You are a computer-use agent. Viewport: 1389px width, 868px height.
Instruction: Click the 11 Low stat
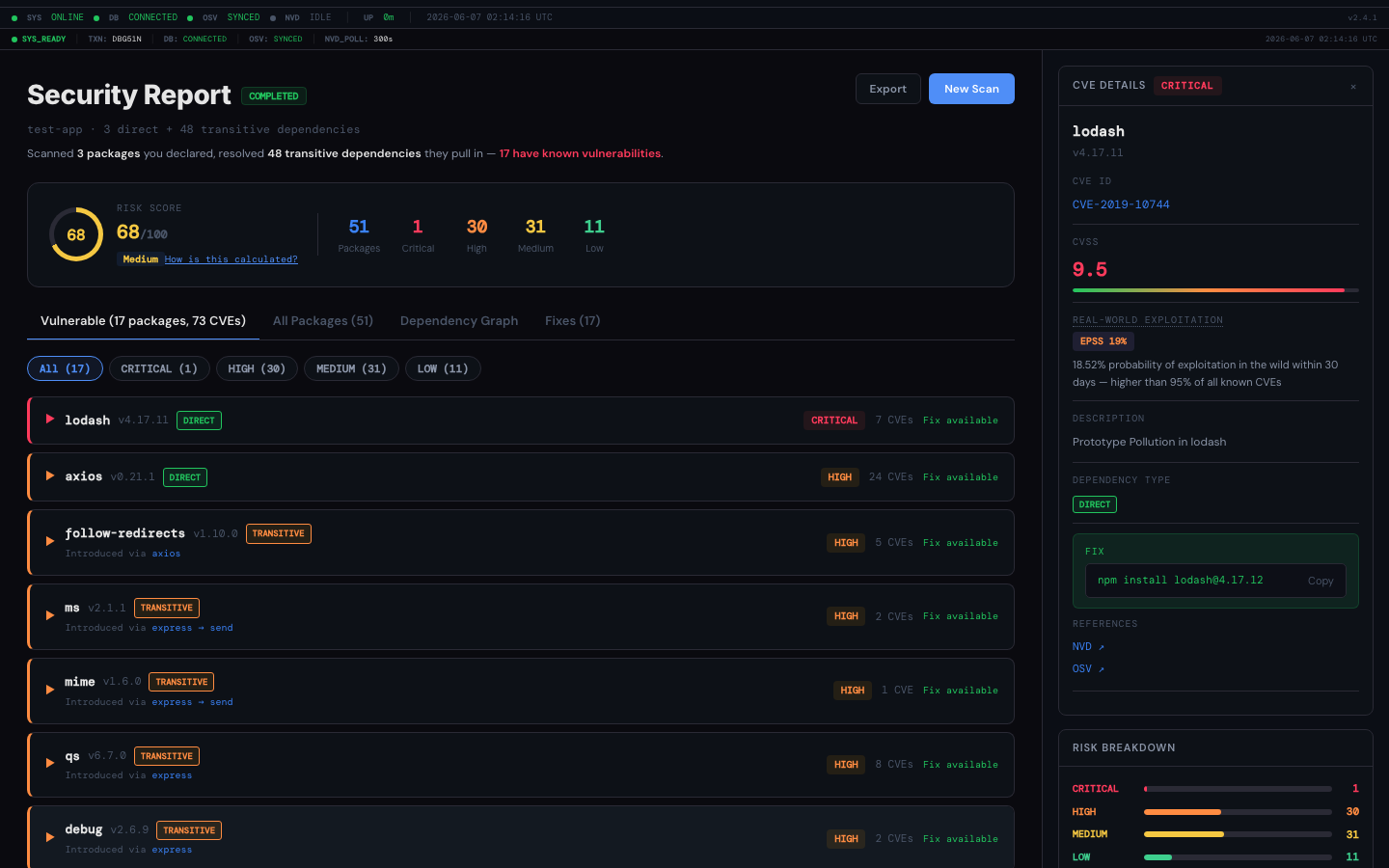594,234
